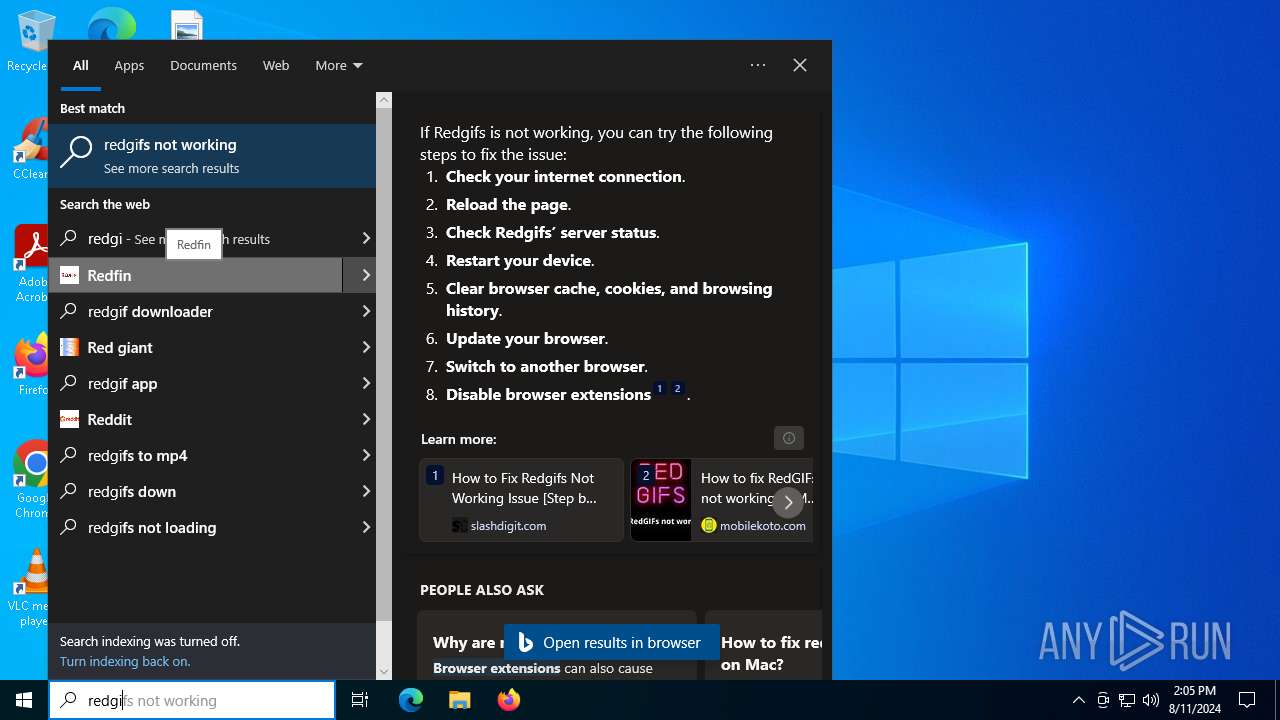
Task: Switch to the Apps tab
Action: [x=129, y=66]
